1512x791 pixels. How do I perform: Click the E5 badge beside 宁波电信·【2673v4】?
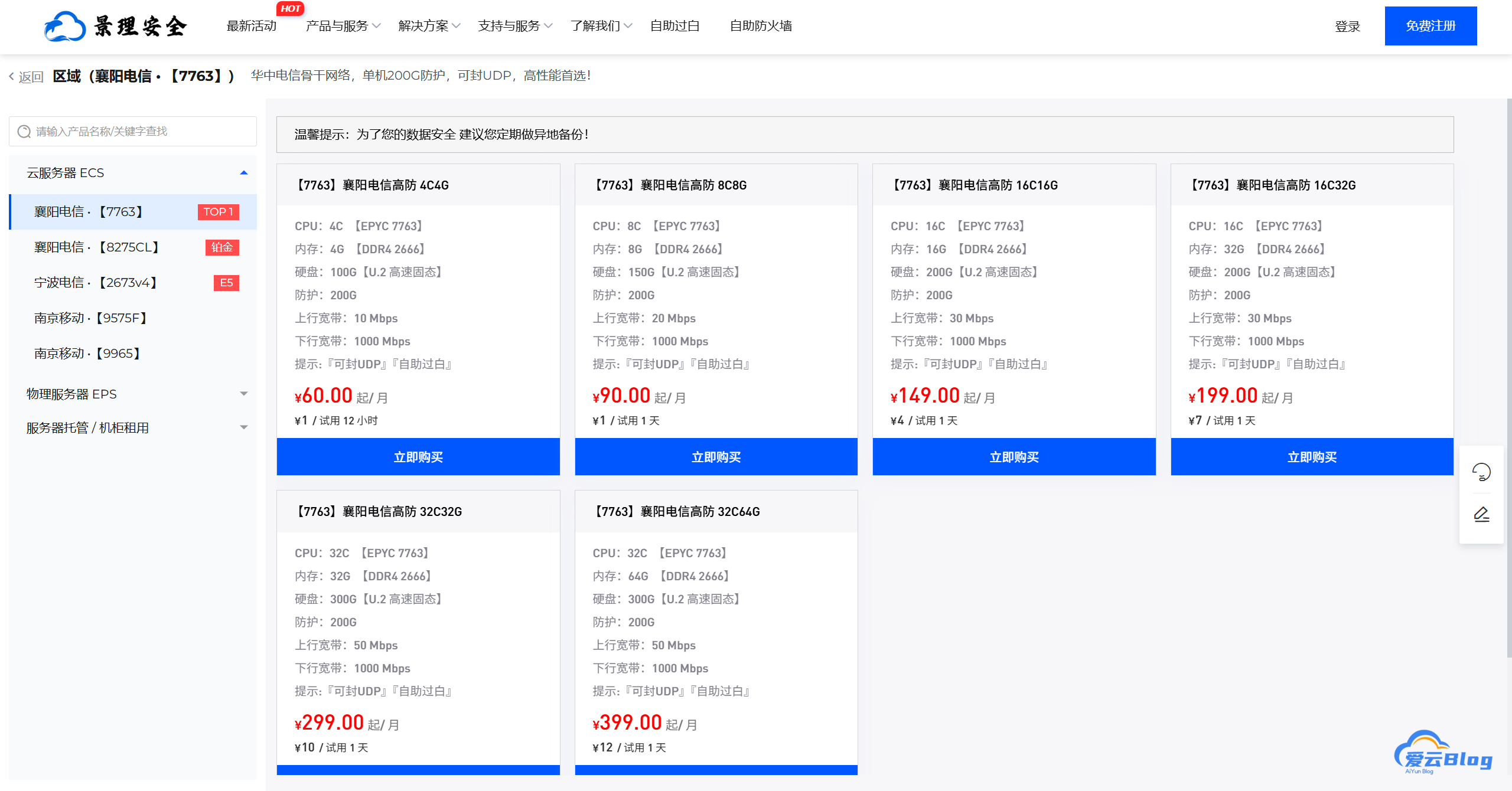(x=226, y=283)
